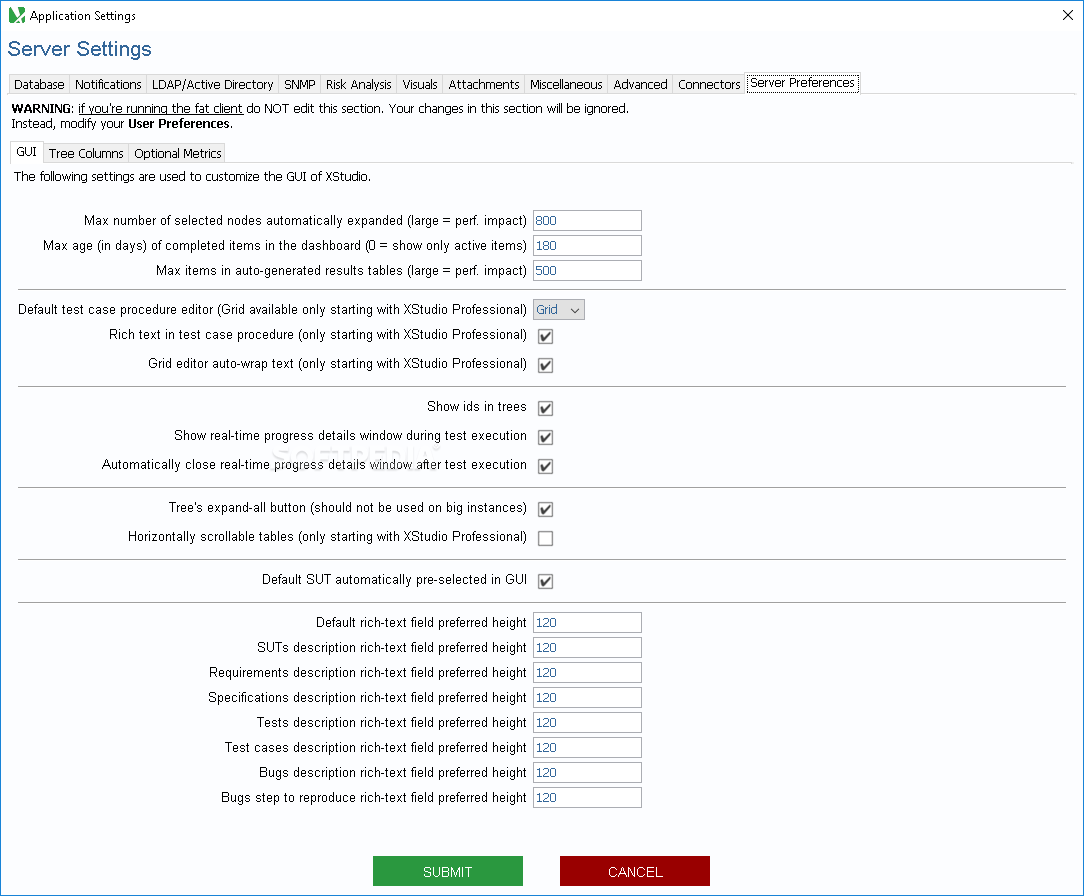This screenshot has width=1084, height=896.
Task: Focus the Test cases description height field
Action: click(x=587, y=747)
